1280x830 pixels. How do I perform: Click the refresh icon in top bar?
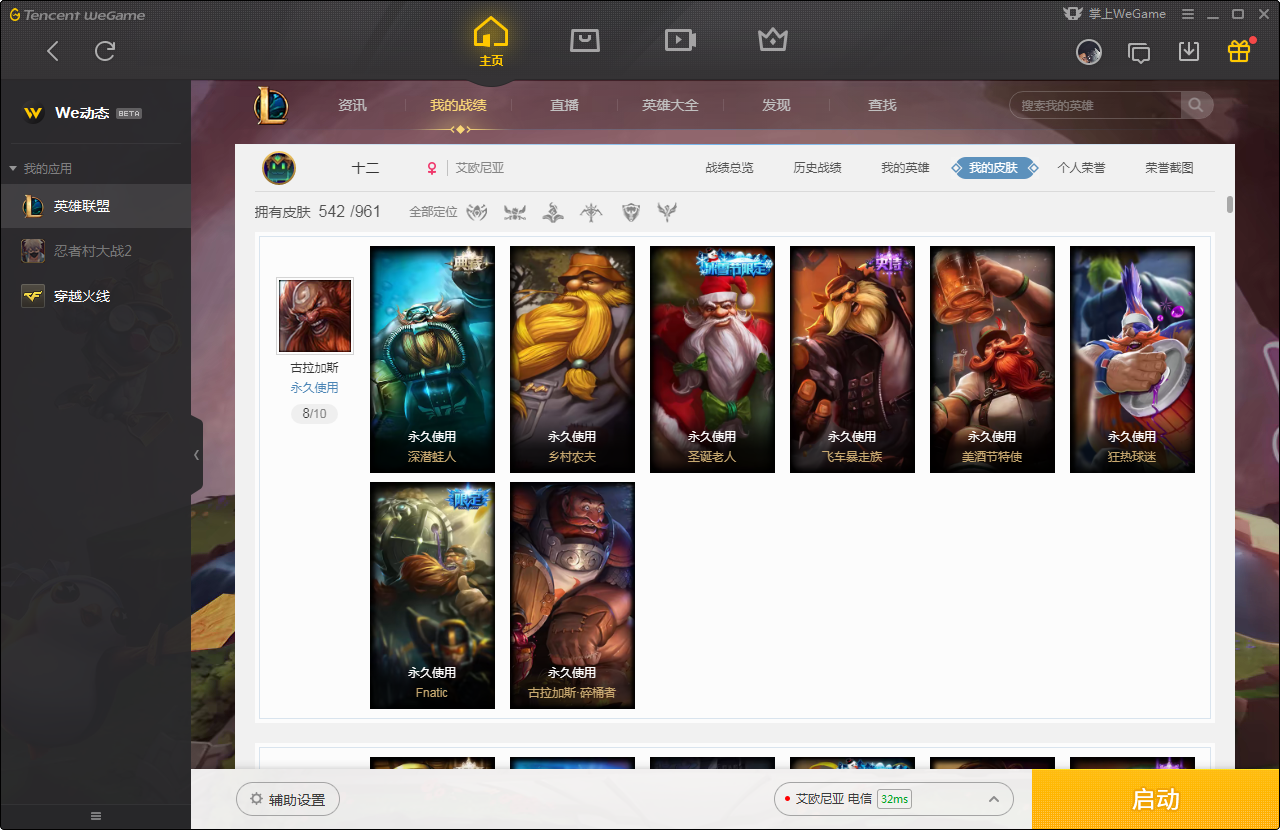(x=105, y=51)
